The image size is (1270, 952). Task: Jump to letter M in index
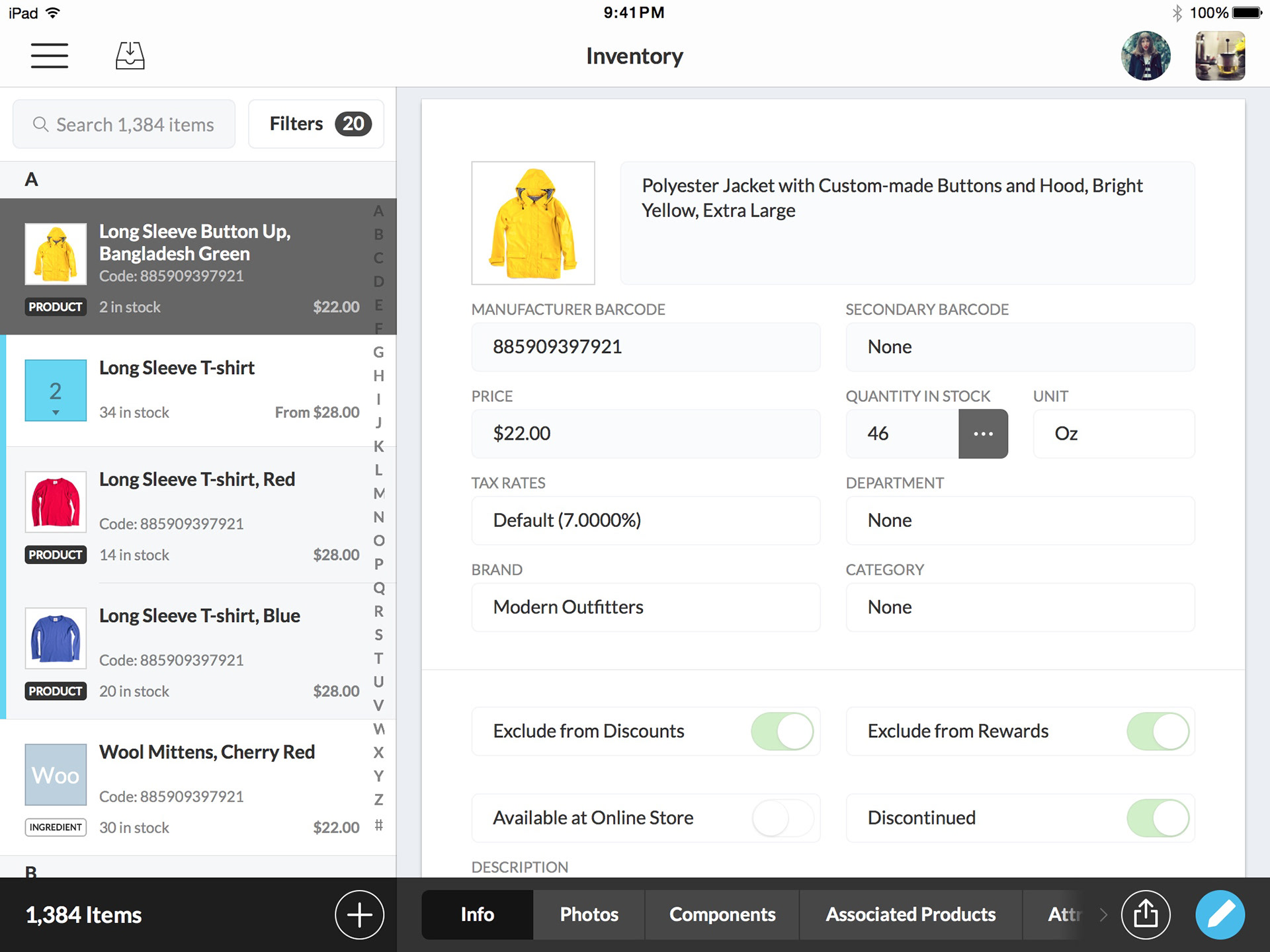point(378,493)
